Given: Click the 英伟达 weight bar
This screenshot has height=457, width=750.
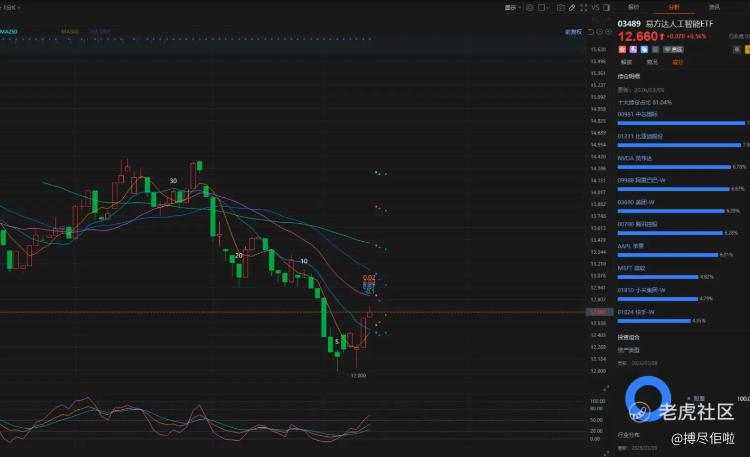Looking at the screenshot, I should click(674, 167).
